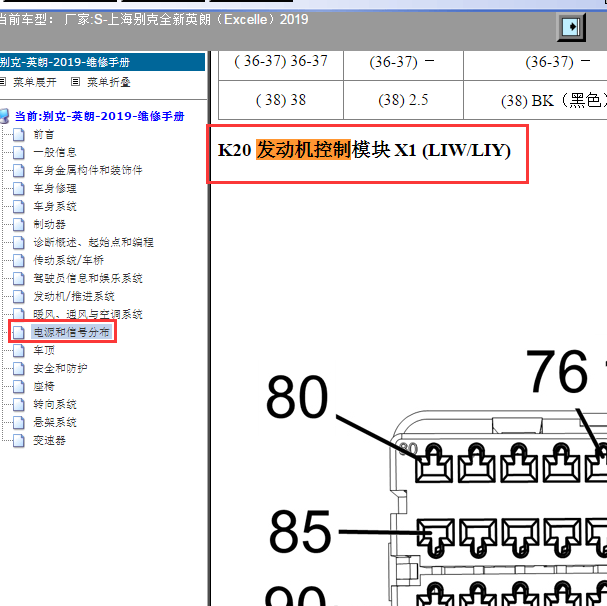Screen dimensions: 607x606
Task: Open 发动机/推进系统 section
Action: click(x=74, y=296)
